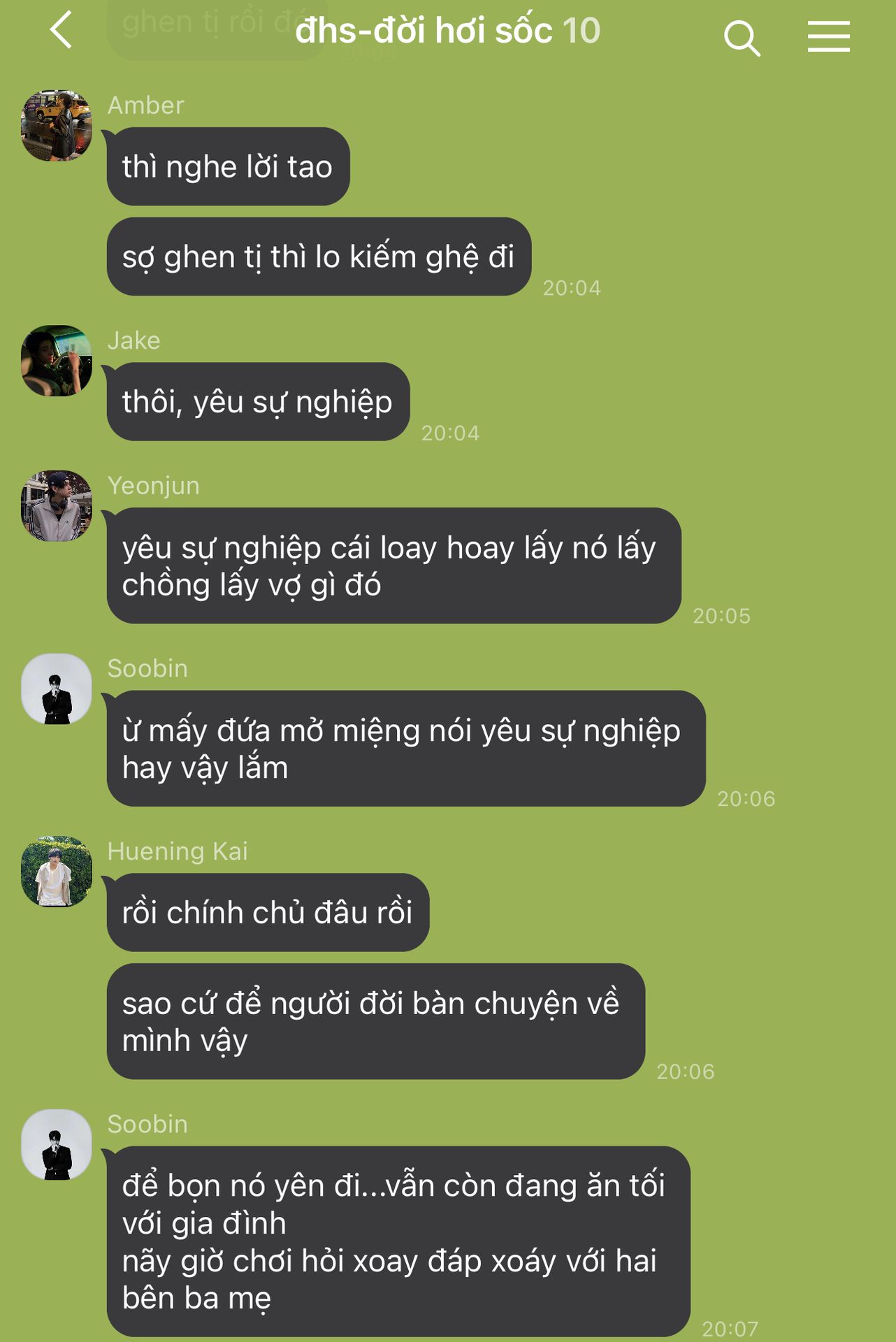The height and width of the screenshot is (1342, 896).
Task: Select the message "sợ ghen tị thì lo kiếm ghệ đi"
Action: click(x=319, y=257)
